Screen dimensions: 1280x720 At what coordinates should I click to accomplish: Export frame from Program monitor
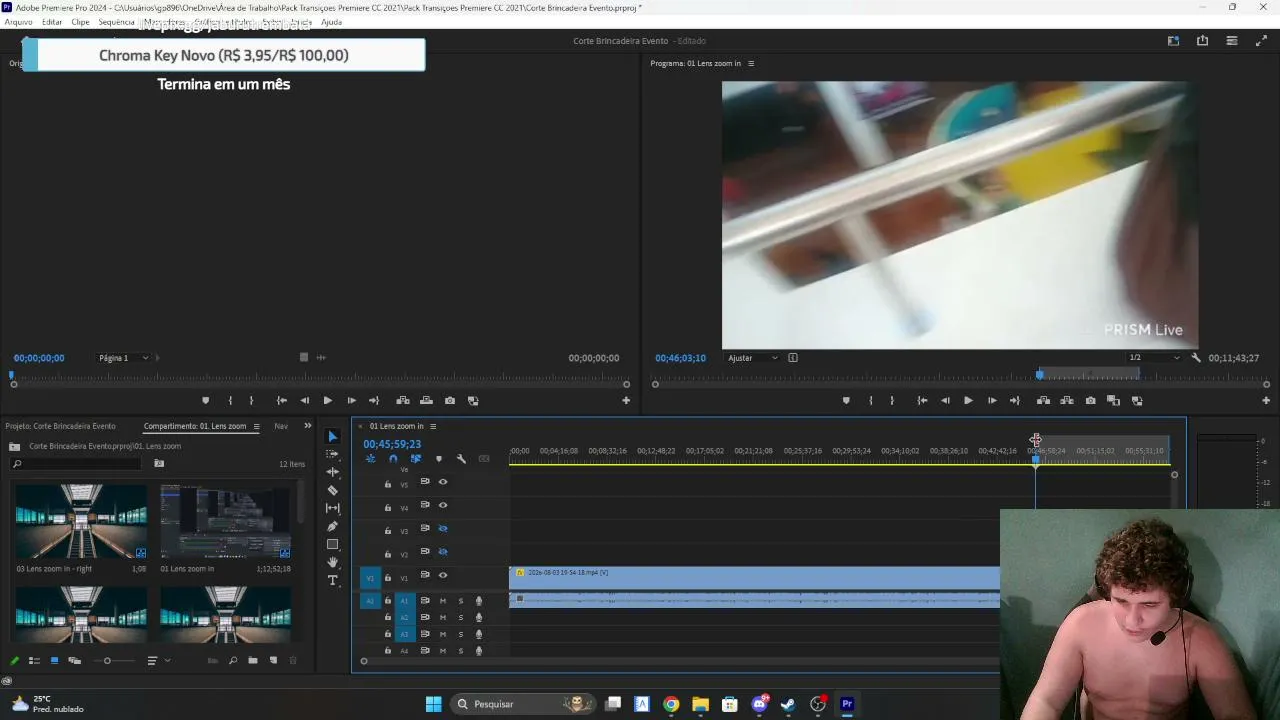click(1090, 401)
